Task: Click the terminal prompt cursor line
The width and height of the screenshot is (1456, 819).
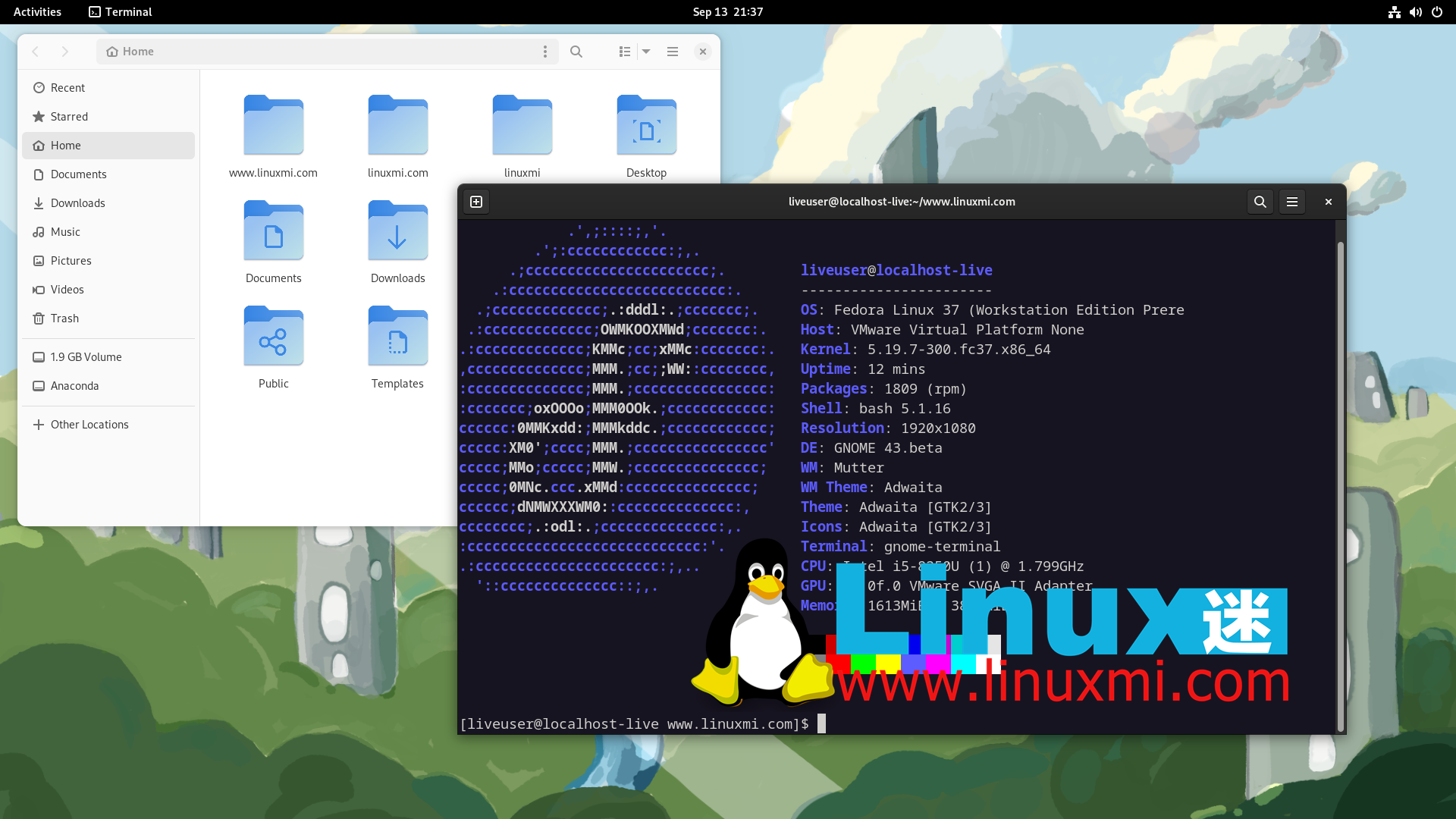Action: [643, 724]
